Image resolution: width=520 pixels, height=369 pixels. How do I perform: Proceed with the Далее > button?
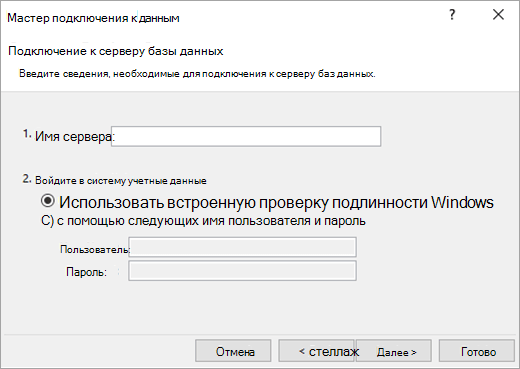point(394,351)
